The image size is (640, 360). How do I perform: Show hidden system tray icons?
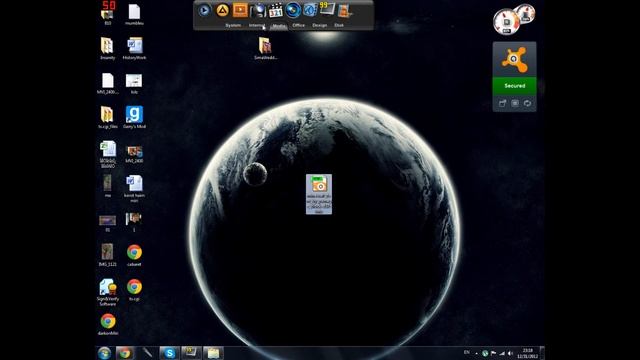pos(476,353)
